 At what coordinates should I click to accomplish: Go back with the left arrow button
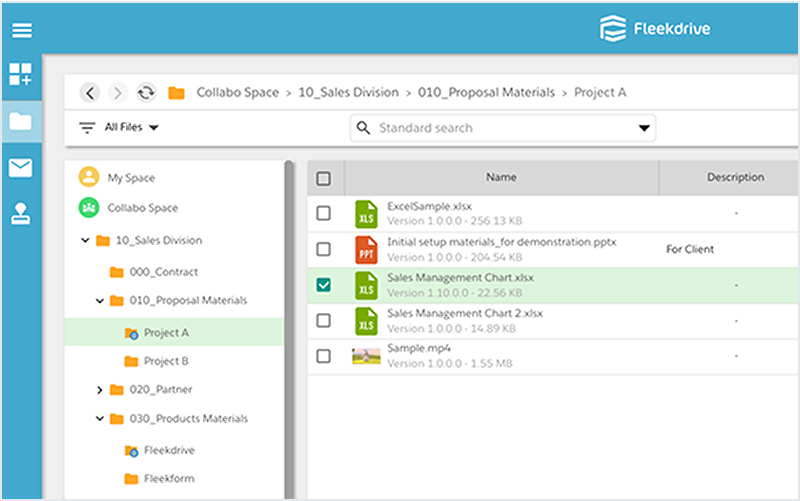[x=90, y=93]
